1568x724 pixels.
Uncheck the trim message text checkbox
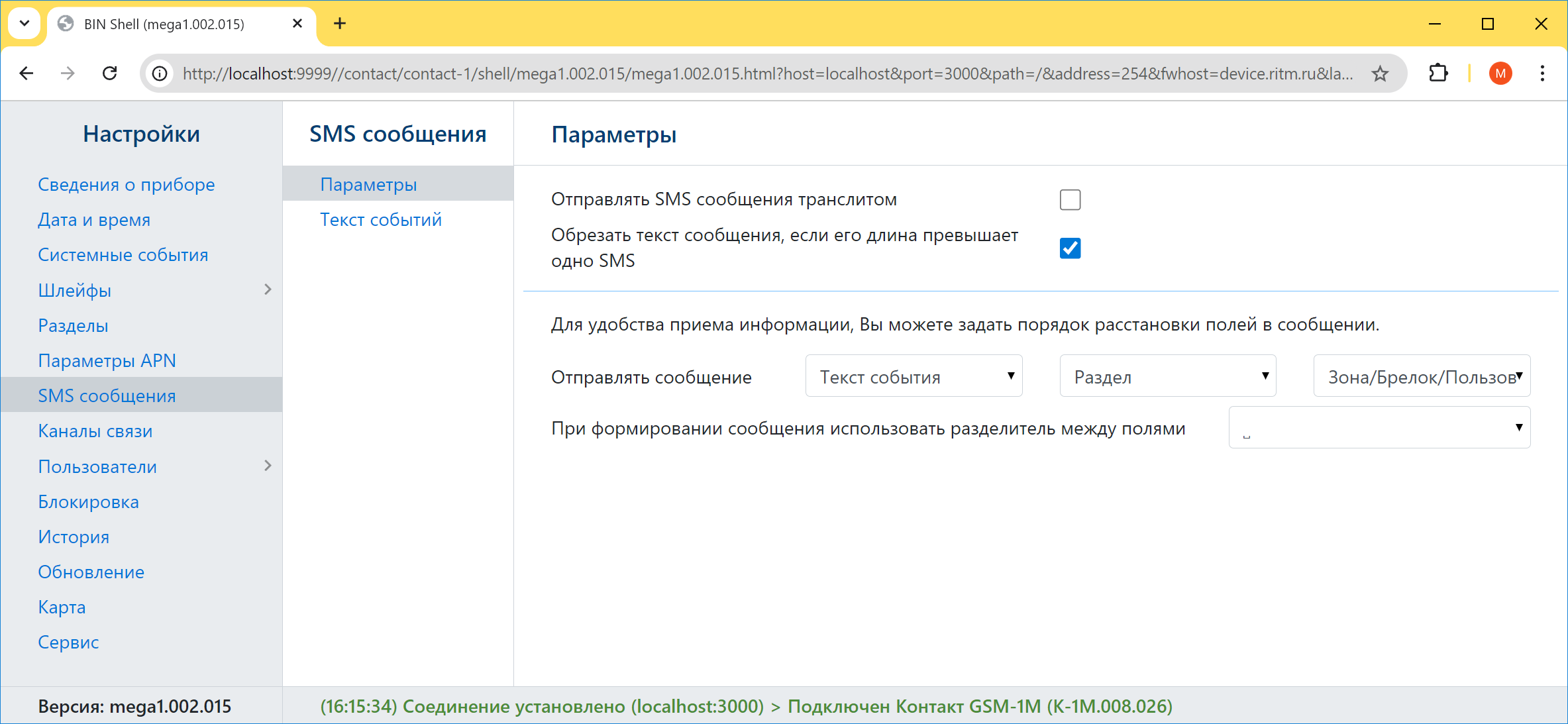pos(1070,248)
